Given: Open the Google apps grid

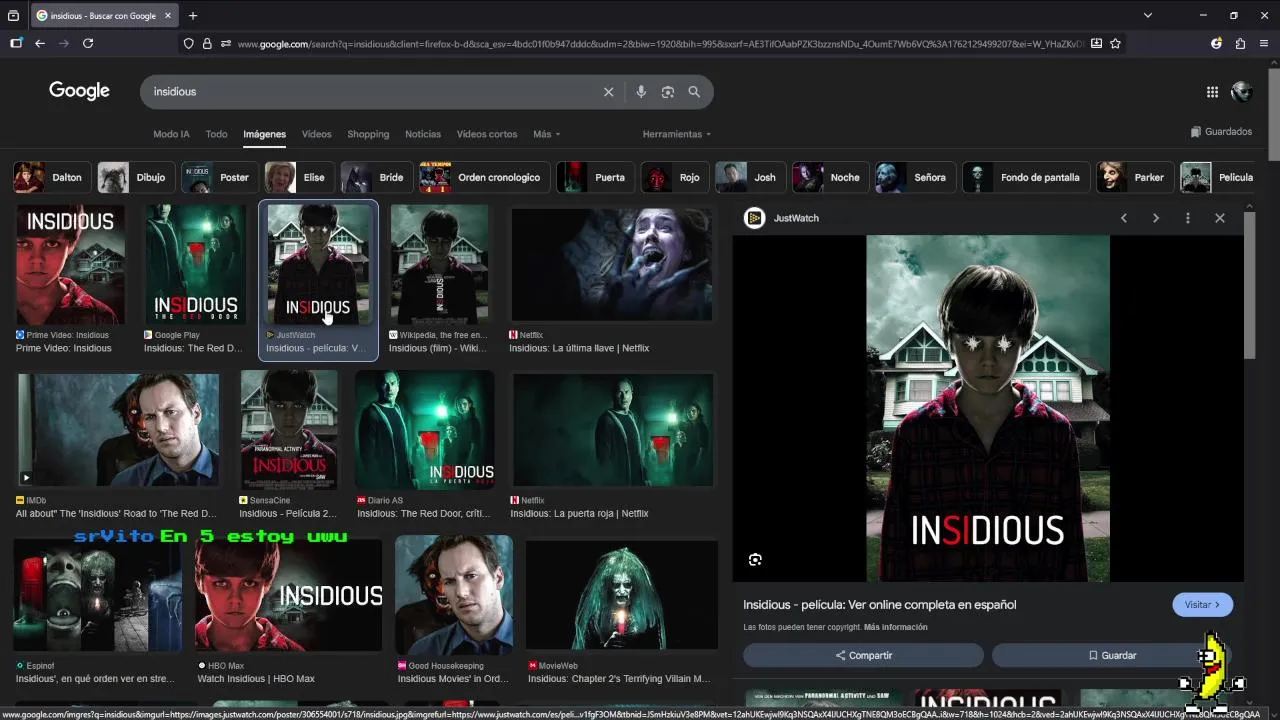Looking at the screenshot, I should (1212, 92).
